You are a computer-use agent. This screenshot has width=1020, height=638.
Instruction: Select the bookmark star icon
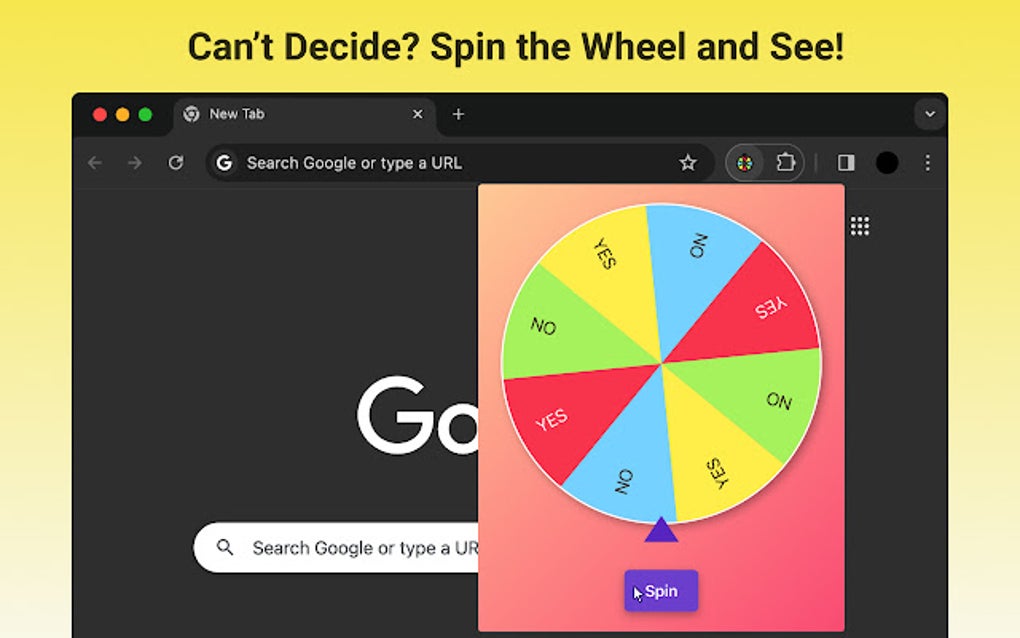tap(688, 161)
